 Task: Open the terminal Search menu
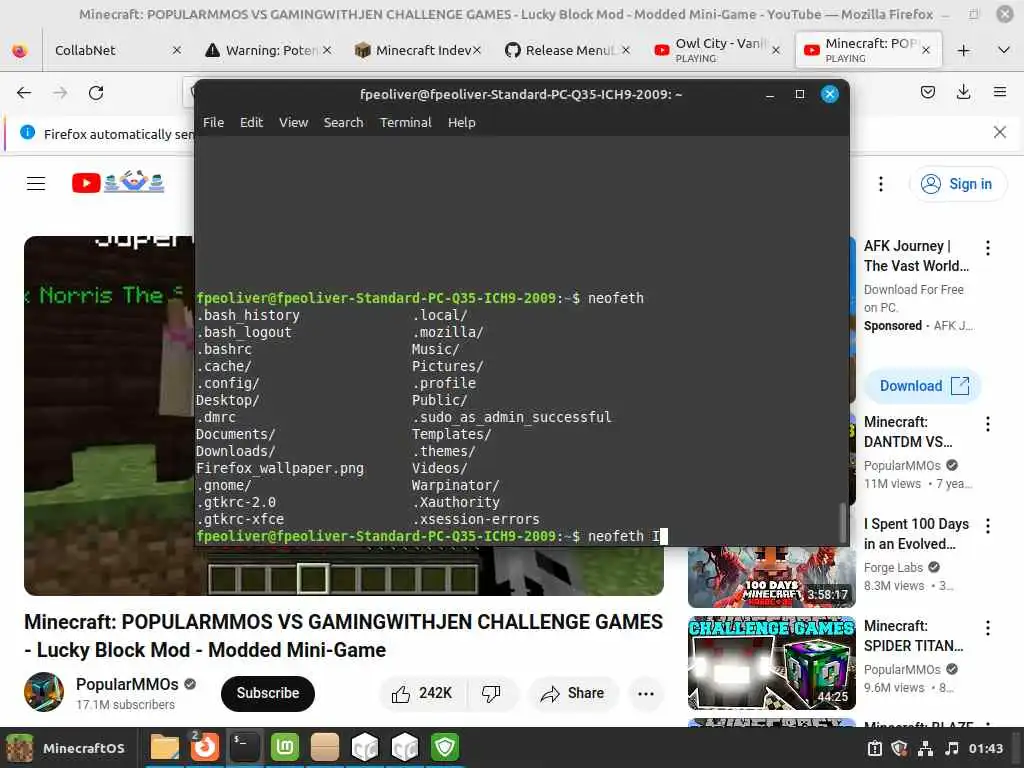pos(344,123)
